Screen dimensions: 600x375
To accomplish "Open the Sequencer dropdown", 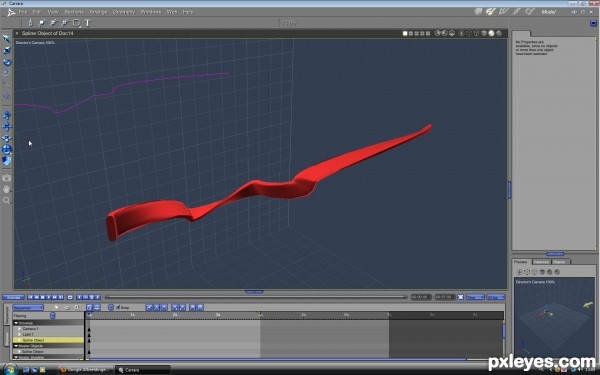I will 28,308.
